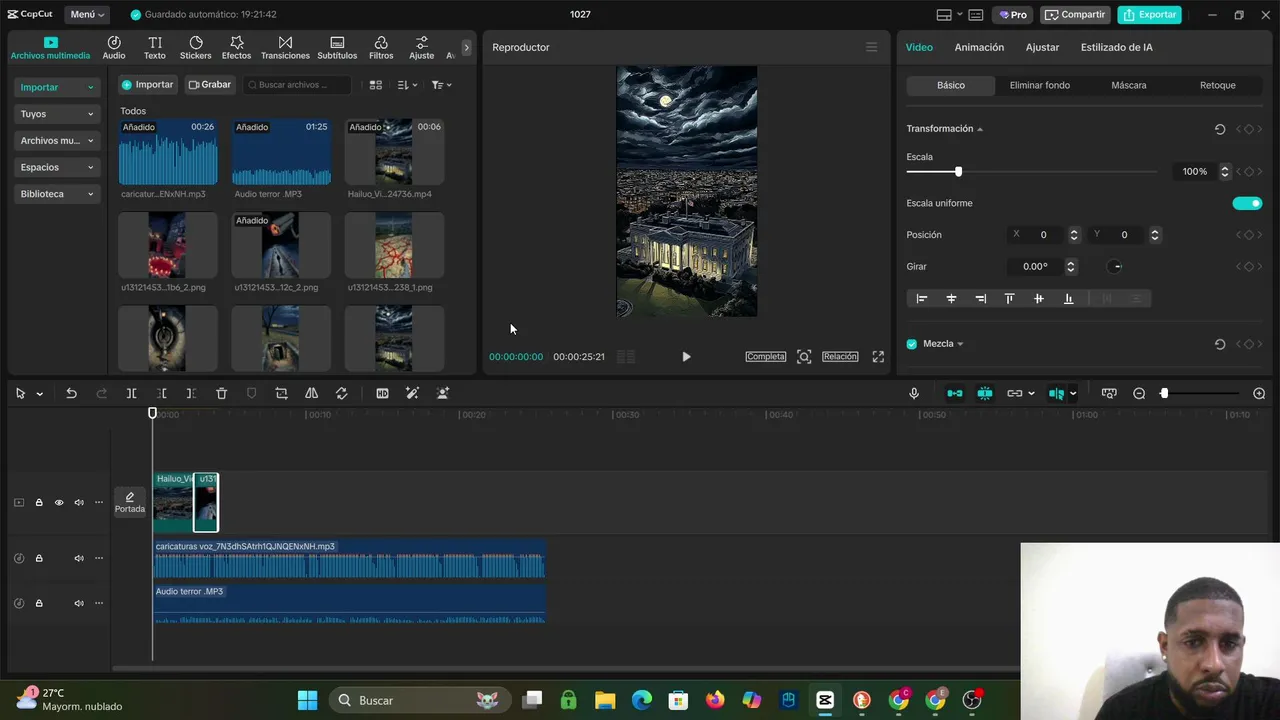Screen dimensions: 1280x720
Task: Click the Exportar button
Action: tap(1149, 15)
